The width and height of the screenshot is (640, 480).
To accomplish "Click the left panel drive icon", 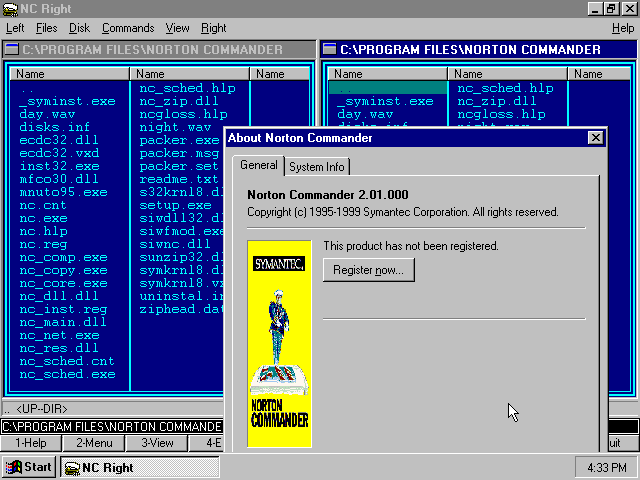I will coord(12,49).
